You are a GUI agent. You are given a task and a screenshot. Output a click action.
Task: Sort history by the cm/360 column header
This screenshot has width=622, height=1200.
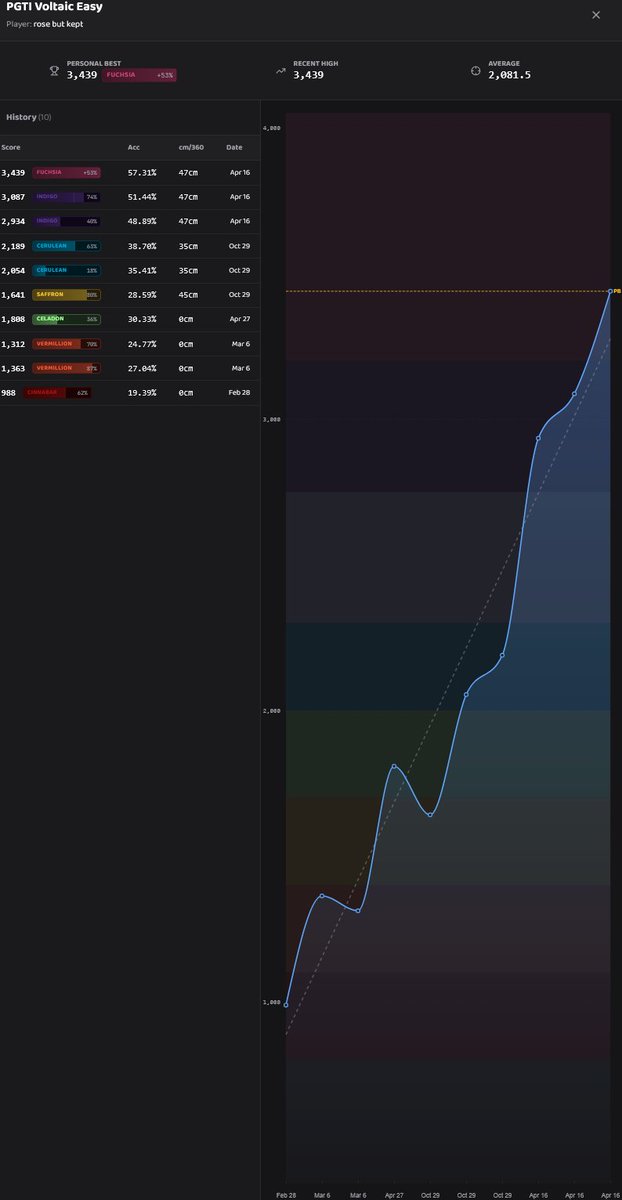coord(192,147)
